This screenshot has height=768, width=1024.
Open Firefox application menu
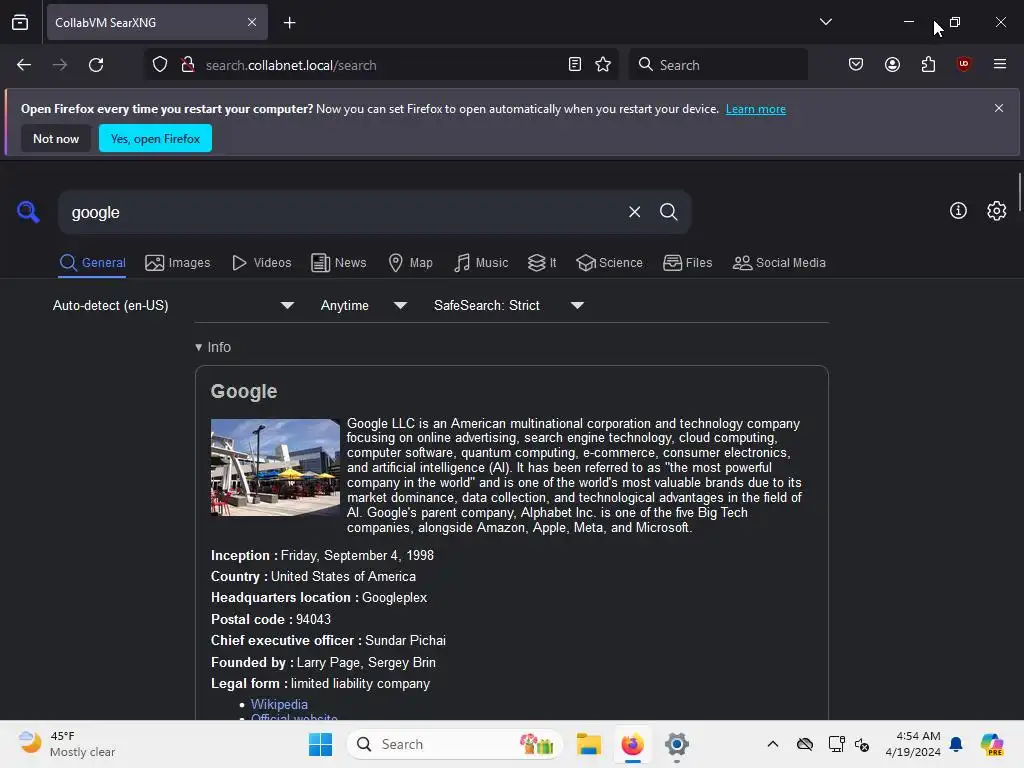(999, 64)
